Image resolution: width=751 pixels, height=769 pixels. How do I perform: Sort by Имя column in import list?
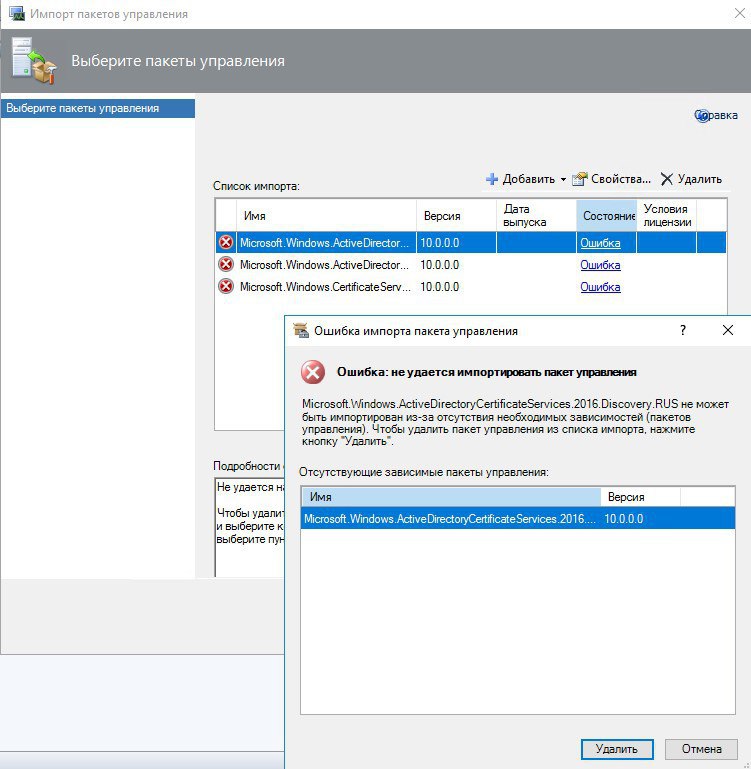point(326,216)
